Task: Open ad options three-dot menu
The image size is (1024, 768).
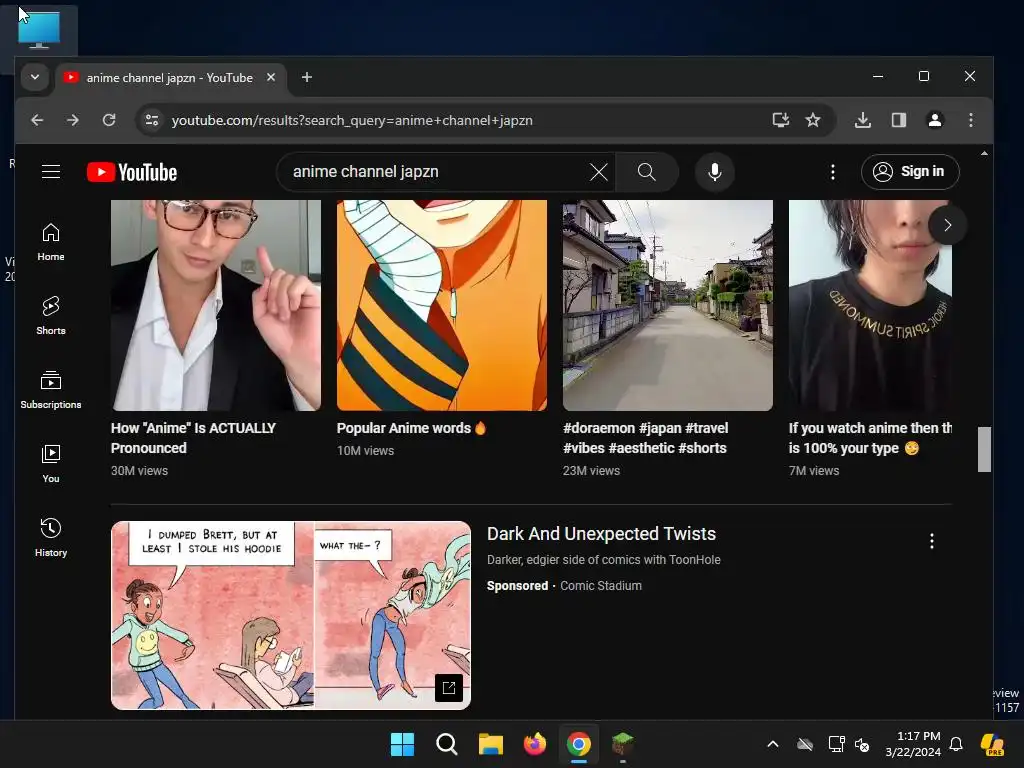Action: [932, 541]
